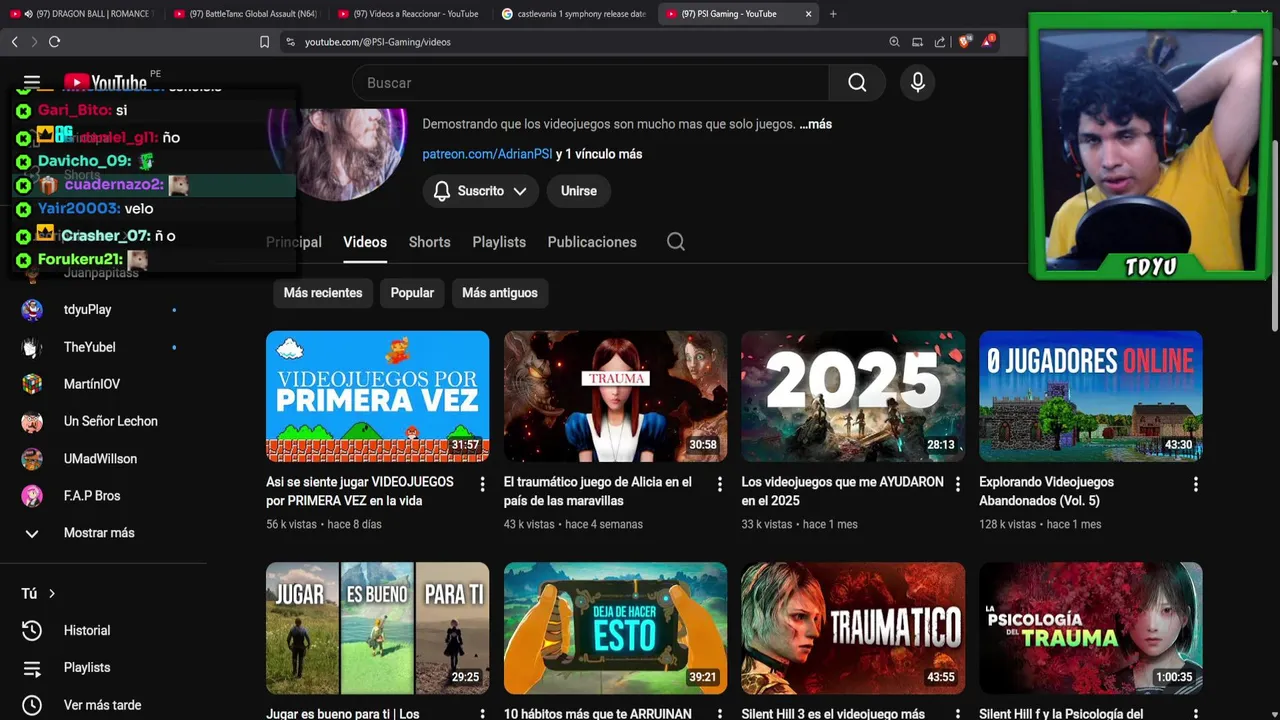Screen dimensions: 1280x720
Task: Close the PSI Gaming browser tab
Action: click(808, 14)
